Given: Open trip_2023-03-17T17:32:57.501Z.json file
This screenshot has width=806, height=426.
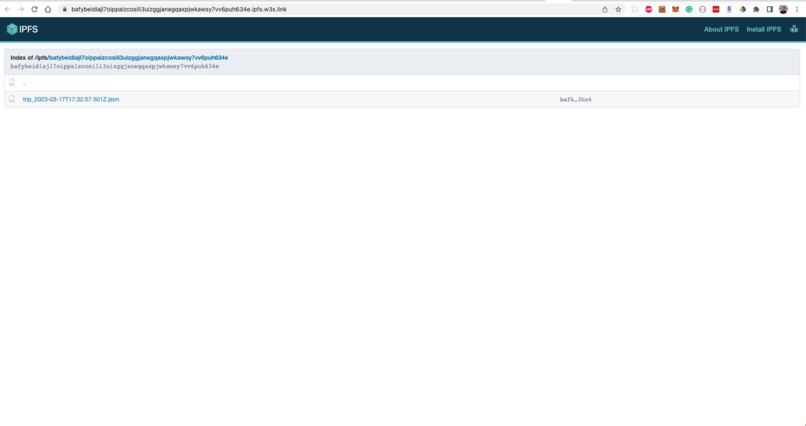Looking at the screenshot, I should [x=71, y=99].
